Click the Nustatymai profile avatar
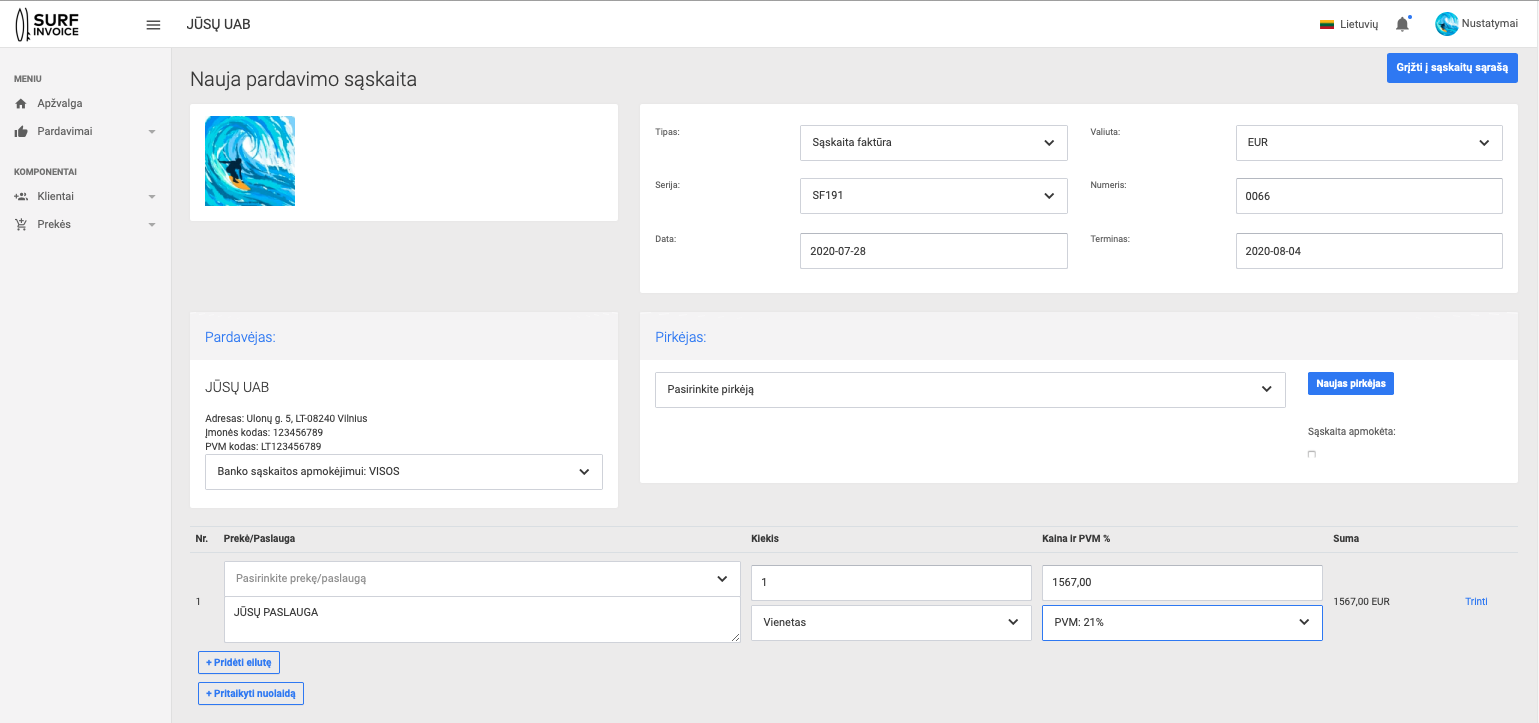The image size is (1539, 723). [x=1446, y=24]
